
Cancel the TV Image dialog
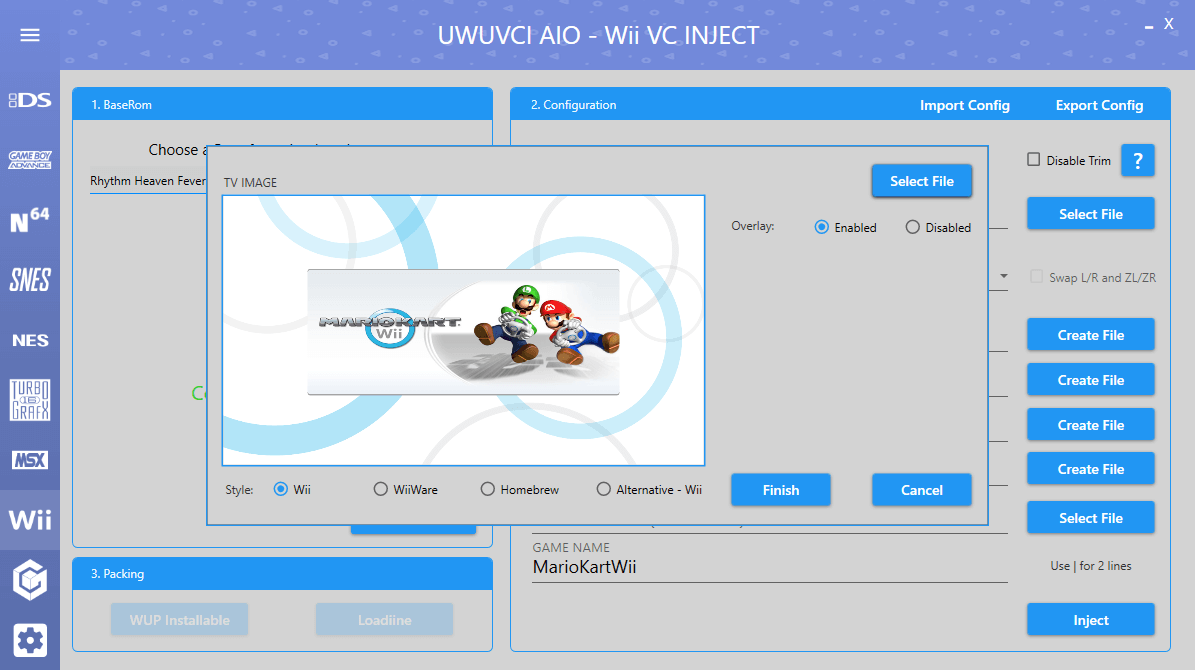[x=921, y=489]
